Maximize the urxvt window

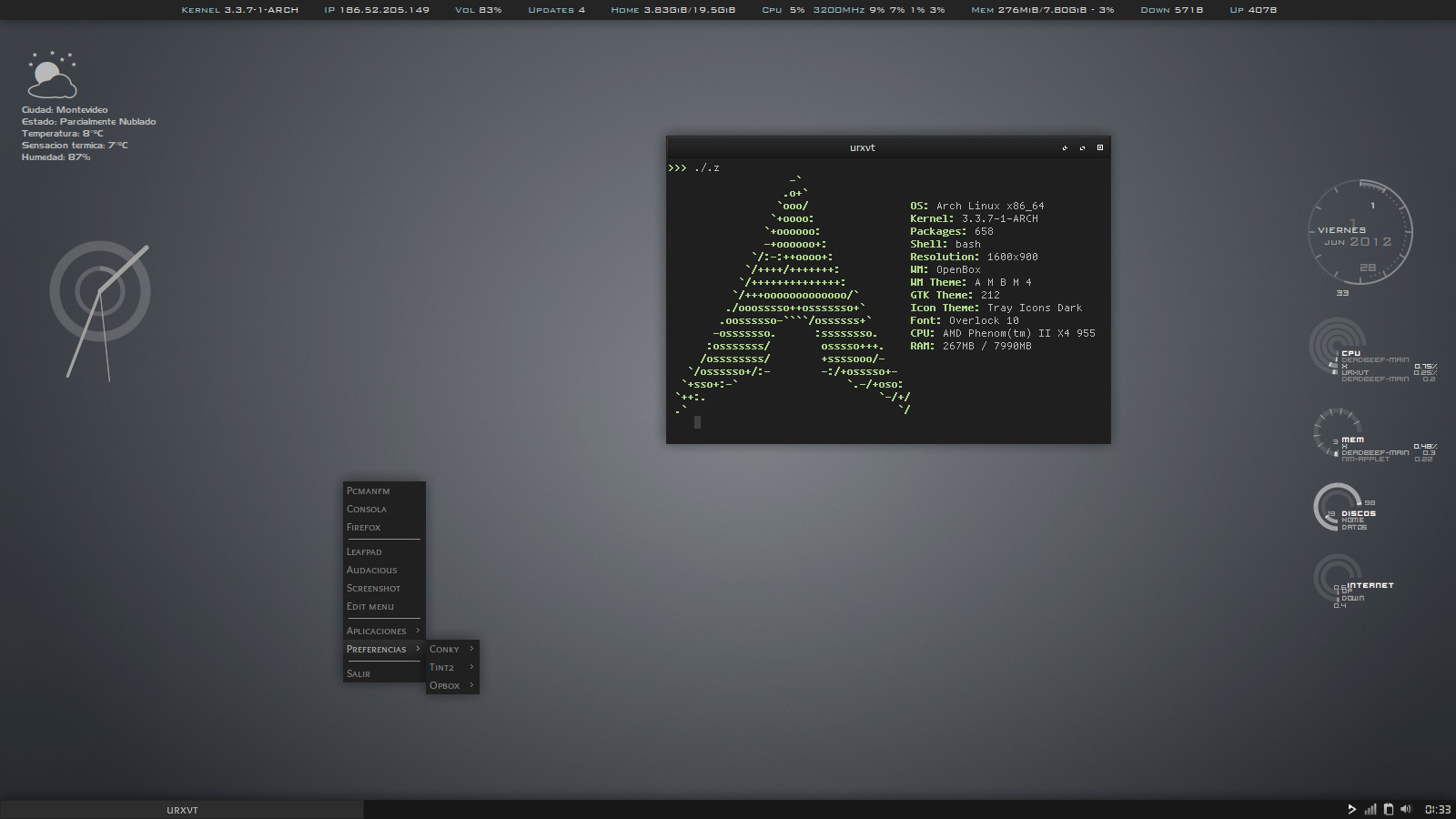point(1082,147)
